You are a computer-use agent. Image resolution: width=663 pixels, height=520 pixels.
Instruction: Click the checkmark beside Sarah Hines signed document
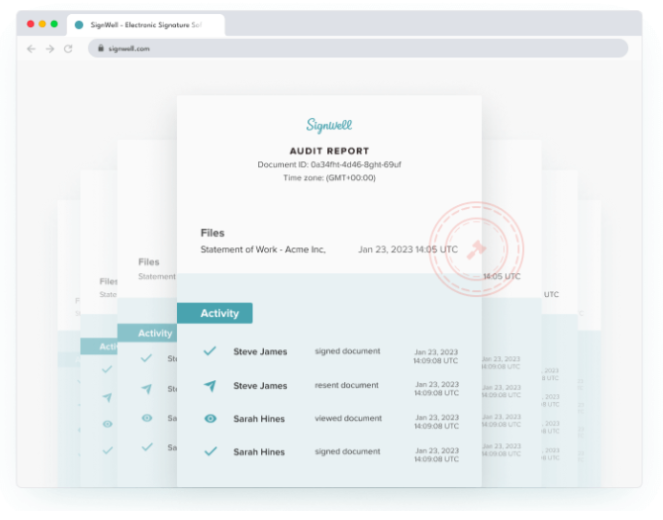(x=210, y=452)
